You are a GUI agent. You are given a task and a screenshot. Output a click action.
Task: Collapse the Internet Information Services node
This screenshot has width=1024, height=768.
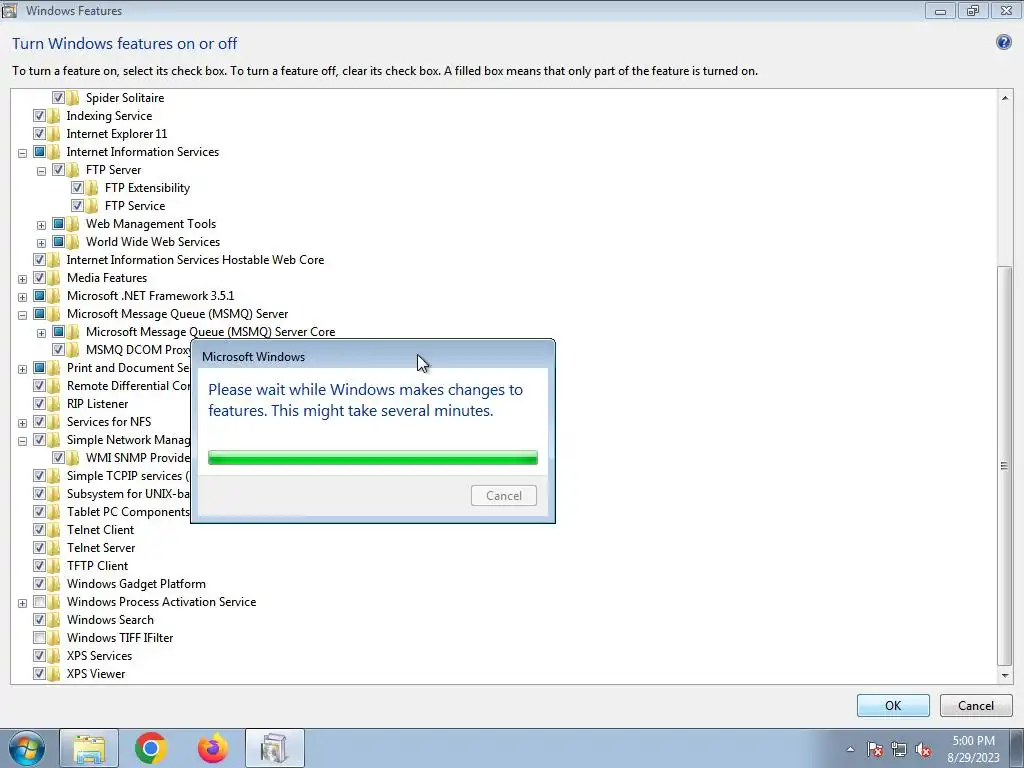click(22, 153)
